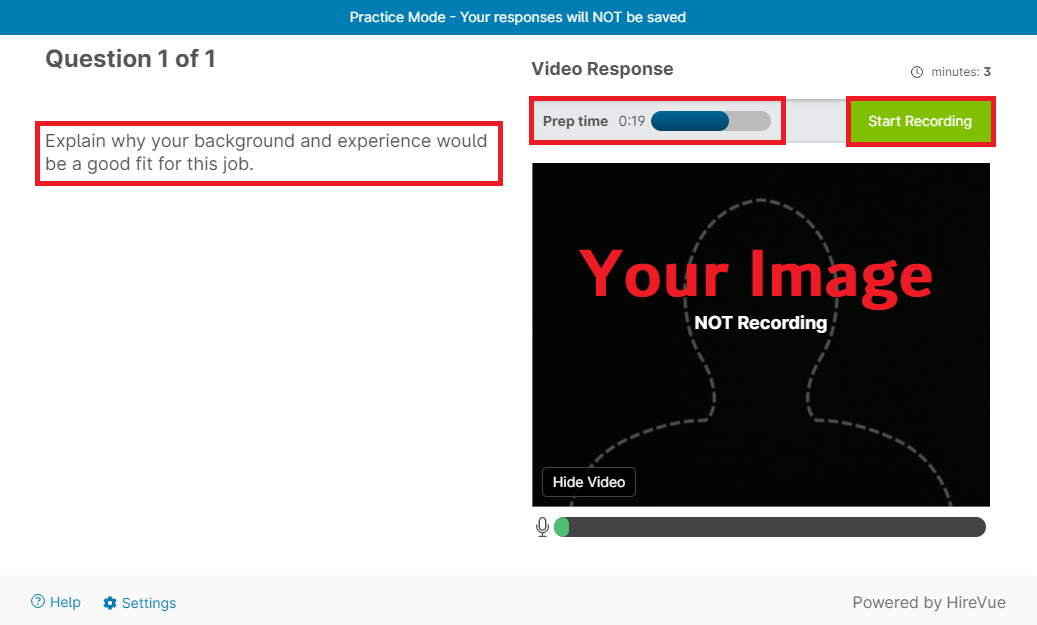Click the Settings gear icon
The image size is (1037, 625).
[x=110, y=603]
